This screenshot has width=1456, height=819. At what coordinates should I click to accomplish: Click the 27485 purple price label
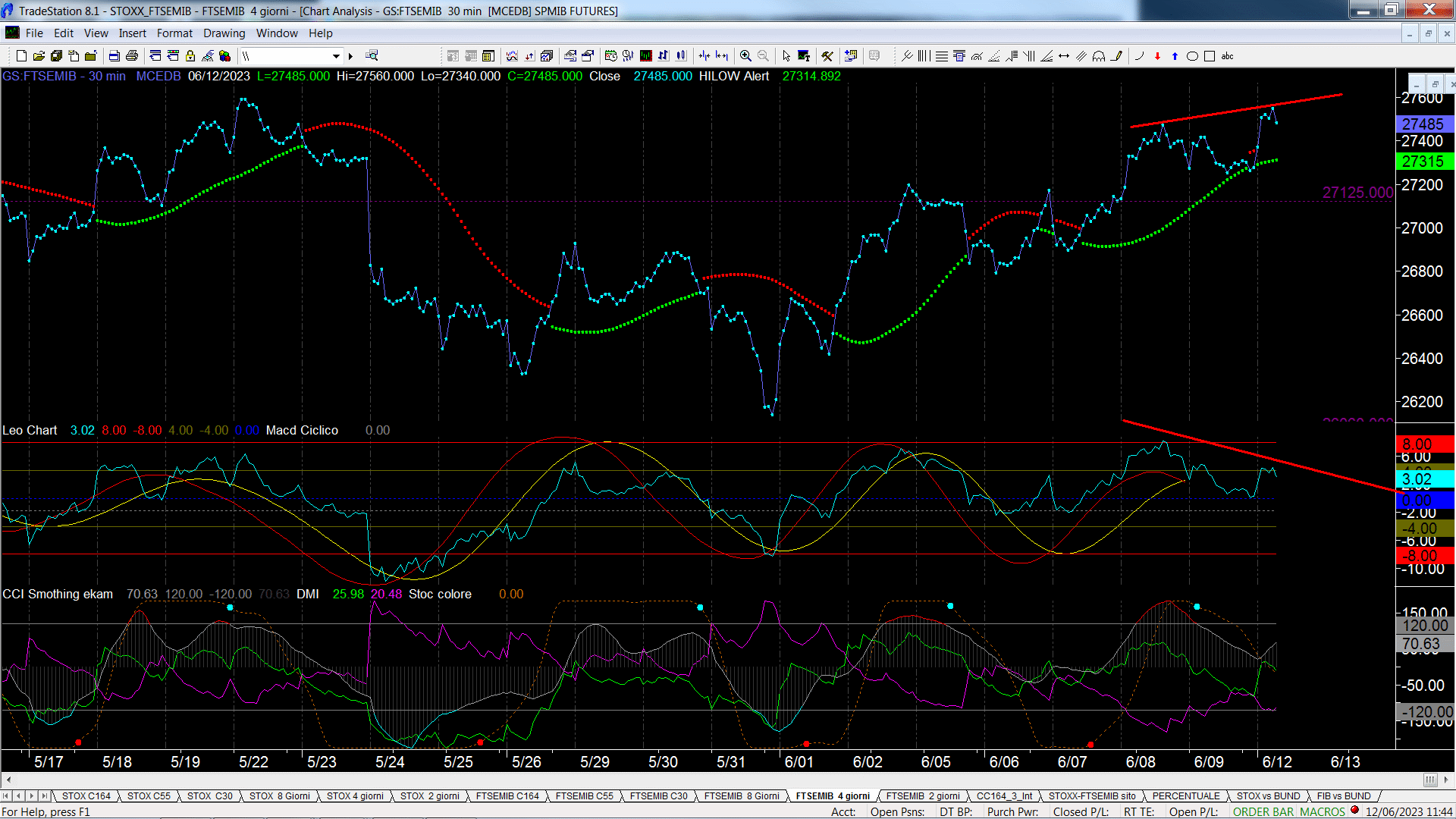(1423, 124)
